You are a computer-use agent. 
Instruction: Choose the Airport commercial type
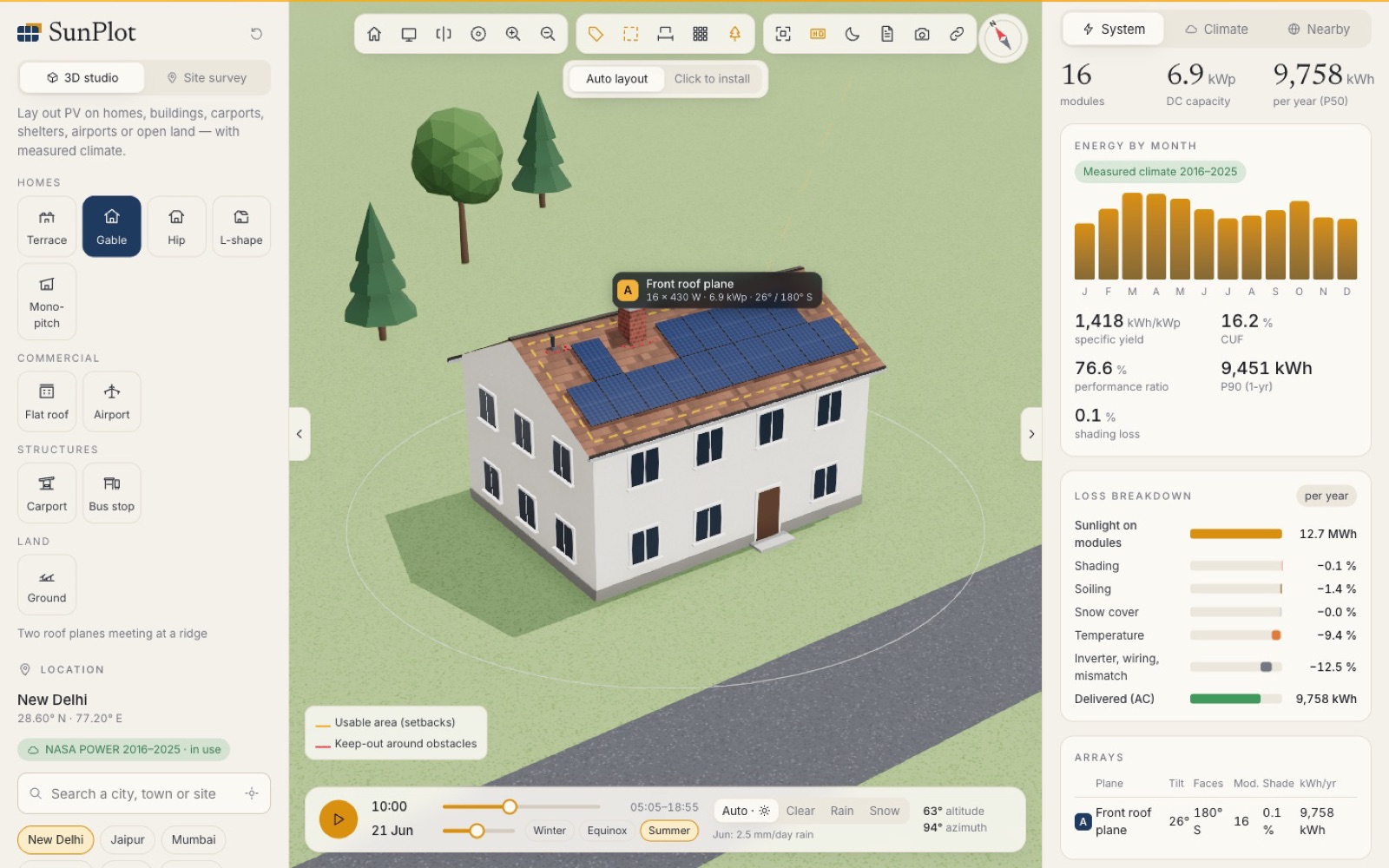(x=112, y=401)
